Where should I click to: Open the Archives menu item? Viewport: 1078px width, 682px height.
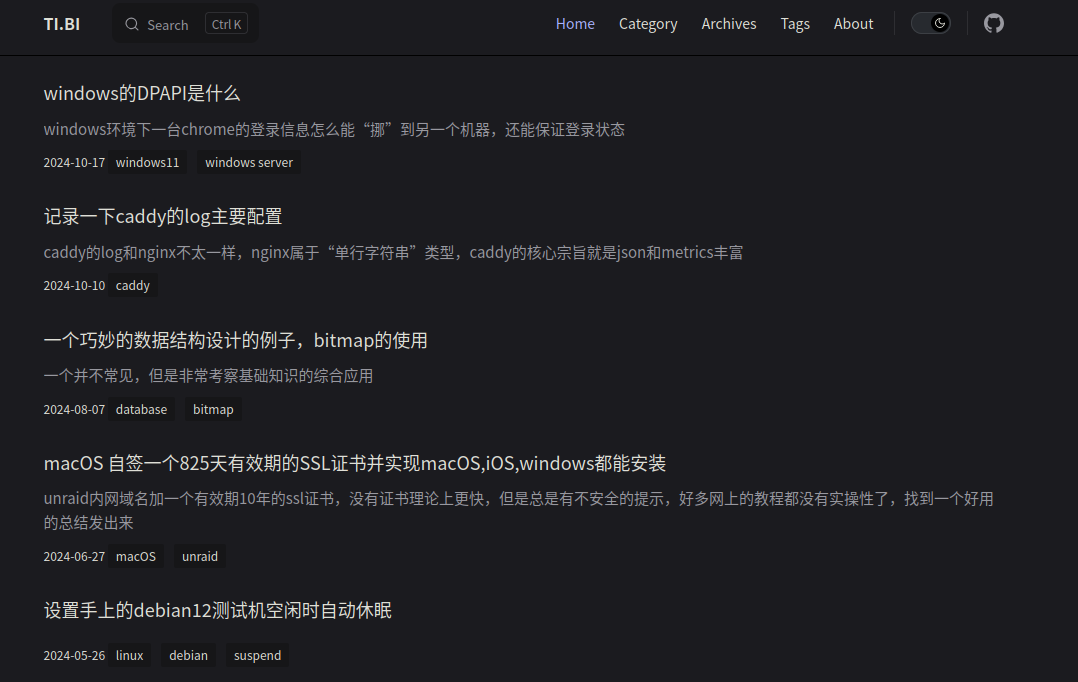click(729, 24)
